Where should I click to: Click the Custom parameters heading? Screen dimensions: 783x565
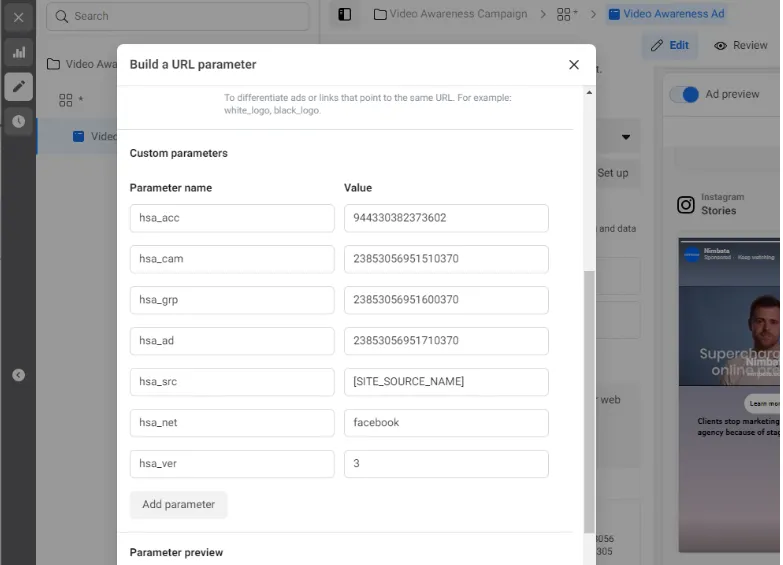178,153
